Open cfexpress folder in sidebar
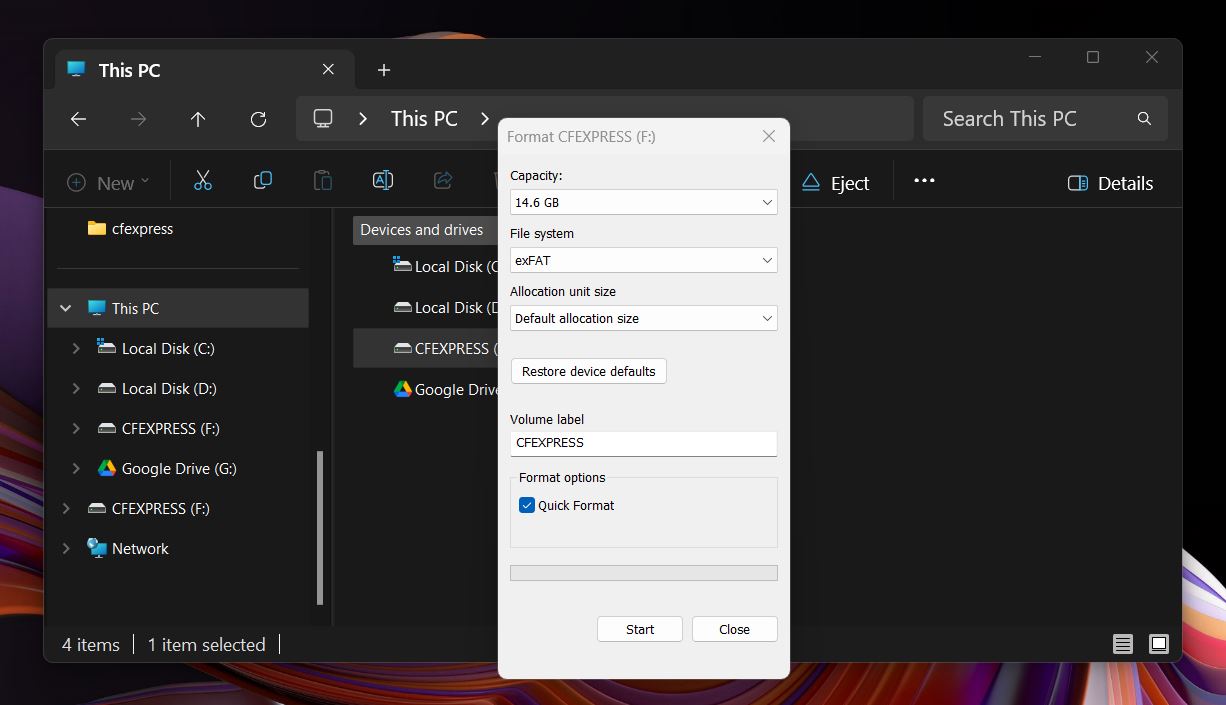This screenshot has width=1226, height=705. 130,228
